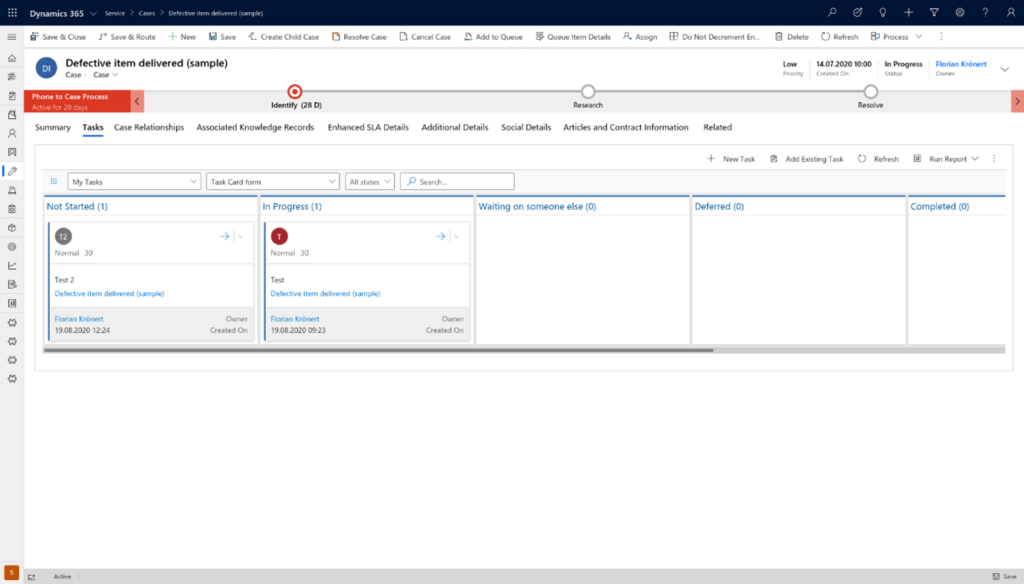The height and width of the screenshot is (584, 1024).
Task: Open the Search icon in the top bar
Action: tap(832, 12)
